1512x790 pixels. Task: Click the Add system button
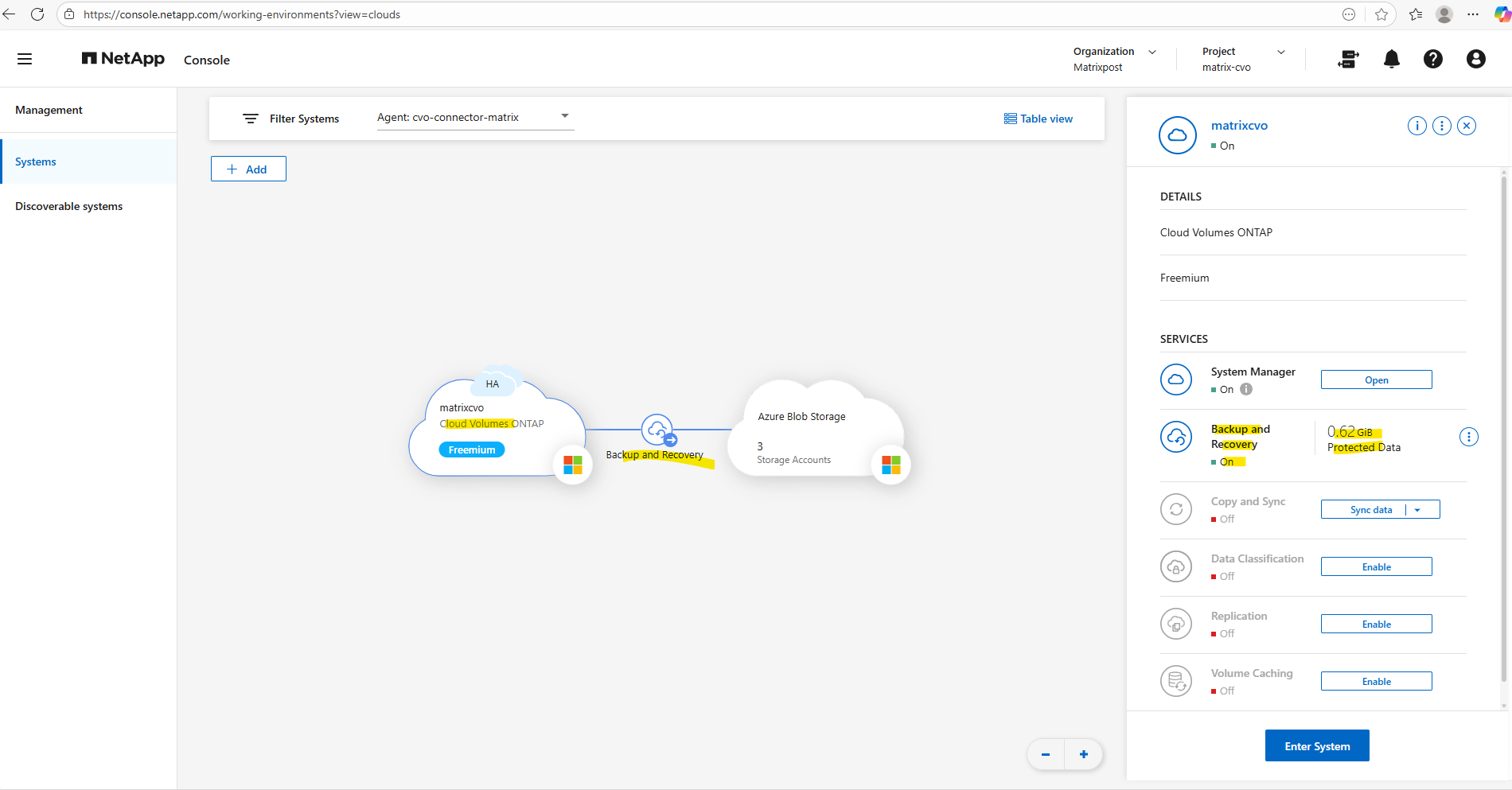point(248,169)
